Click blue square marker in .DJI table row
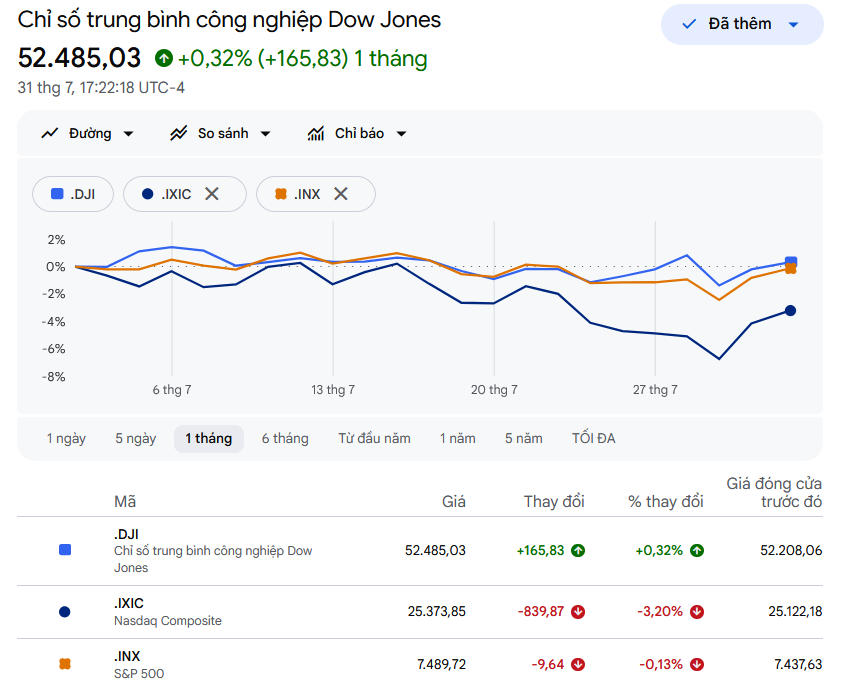842x682 pixels. pos(65,550)
